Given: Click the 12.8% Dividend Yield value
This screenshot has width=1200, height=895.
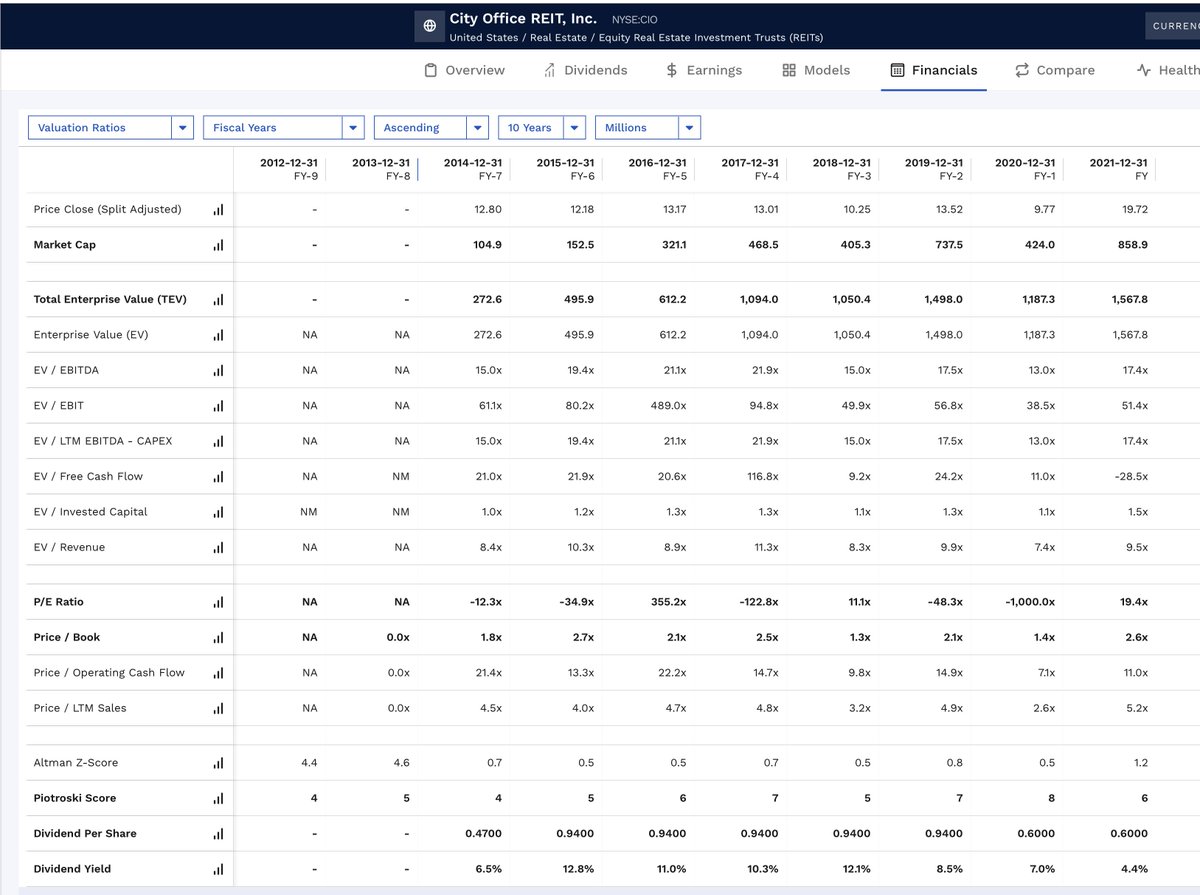Looking at the screenshot, I should (579, 869).
